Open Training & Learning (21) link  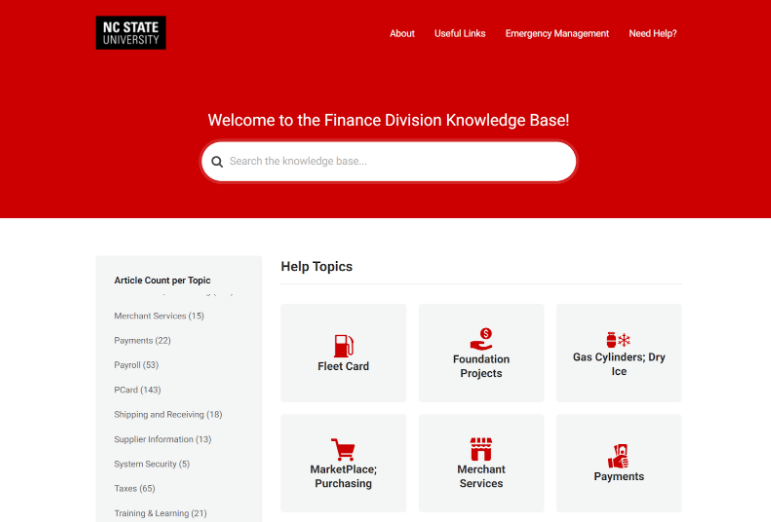pos(160,513)
